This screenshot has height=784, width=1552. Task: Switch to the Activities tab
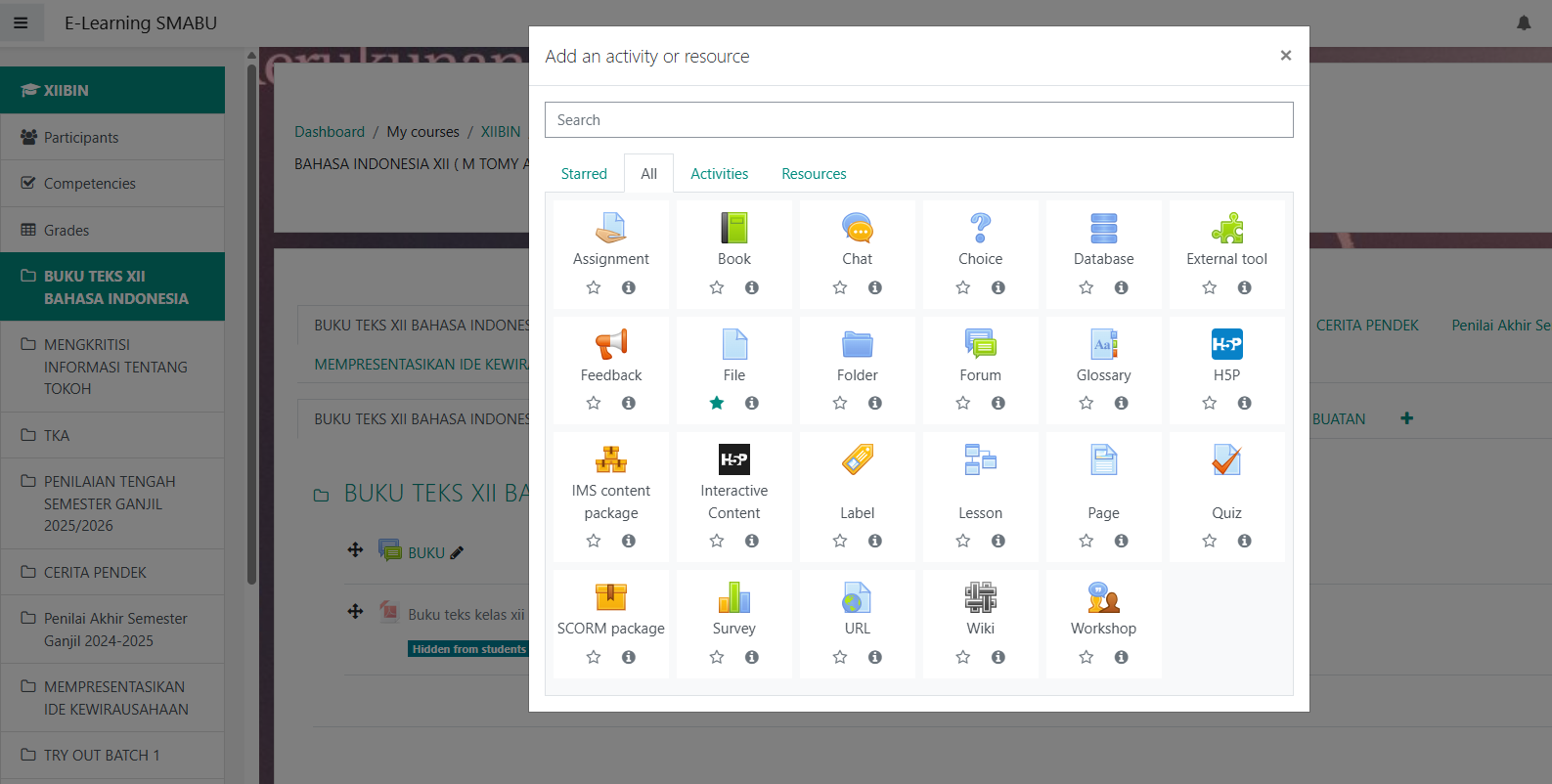click(719, 174)
